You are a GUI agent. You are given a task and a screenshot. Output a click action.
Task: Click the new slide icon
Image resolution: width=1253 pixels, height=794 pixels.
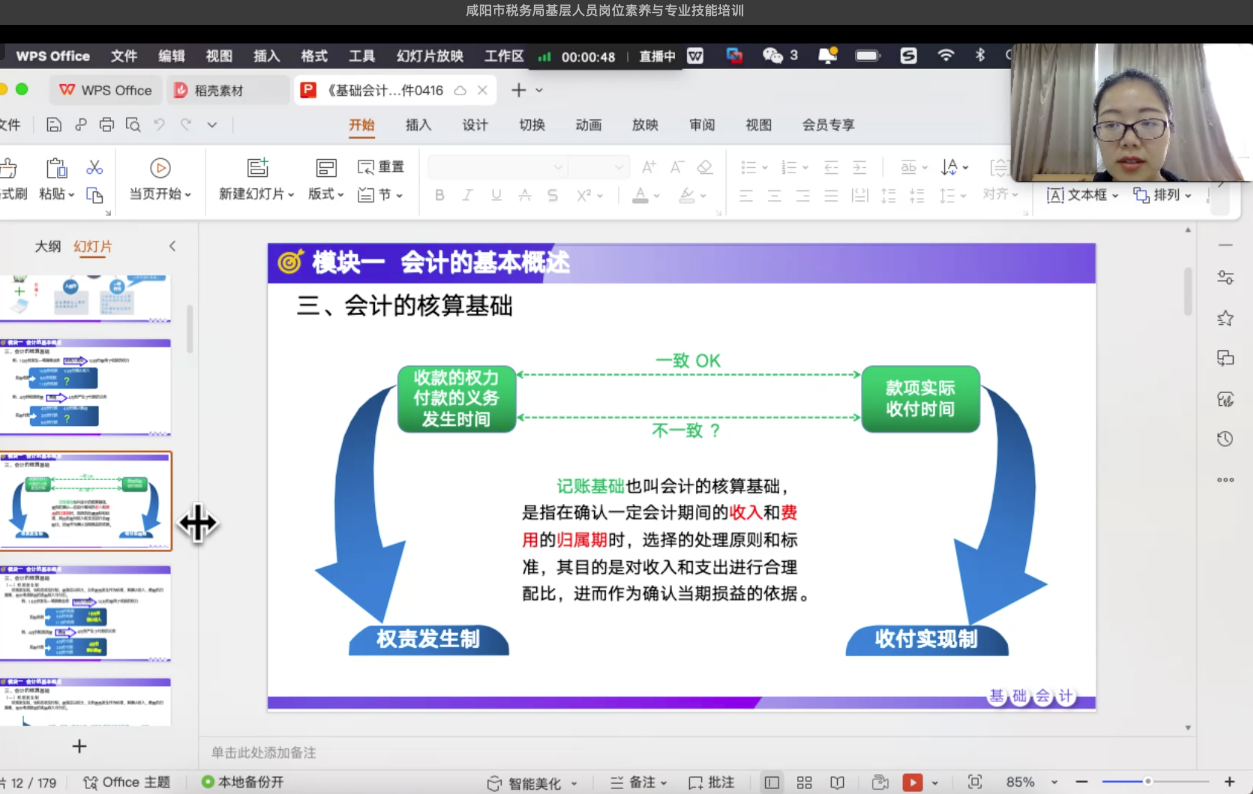pos(258,167)
